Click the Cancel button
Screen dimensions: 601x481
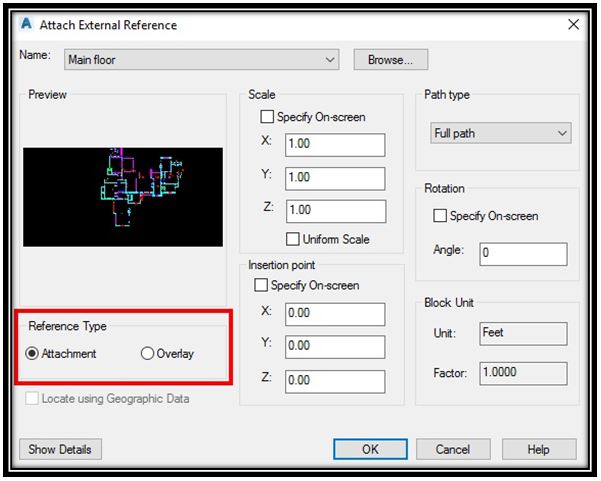pos(453,449)
